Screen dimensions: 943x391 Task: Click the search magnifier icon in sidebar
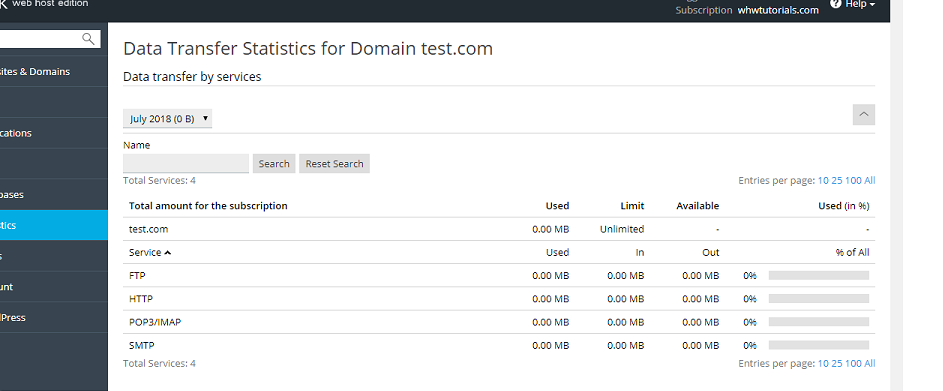point(88,39)
